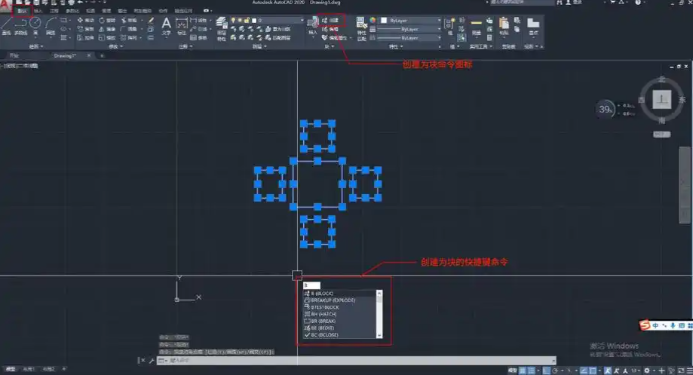Click the Erase tool pencil icon
The width and height of the screenshot is (693, 375).
click(151, 20)
